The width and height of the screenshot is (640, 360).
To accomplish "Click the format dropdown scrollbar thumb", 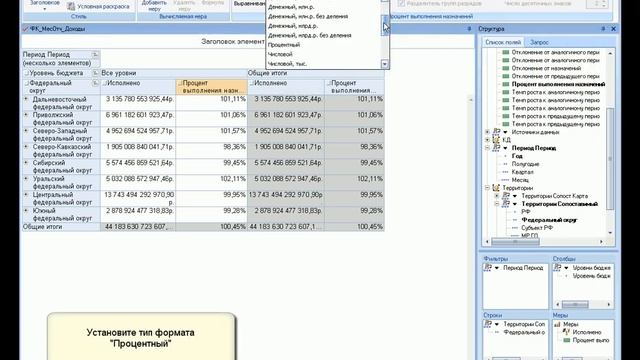I will pyautogui.click(x=384, y=25).
